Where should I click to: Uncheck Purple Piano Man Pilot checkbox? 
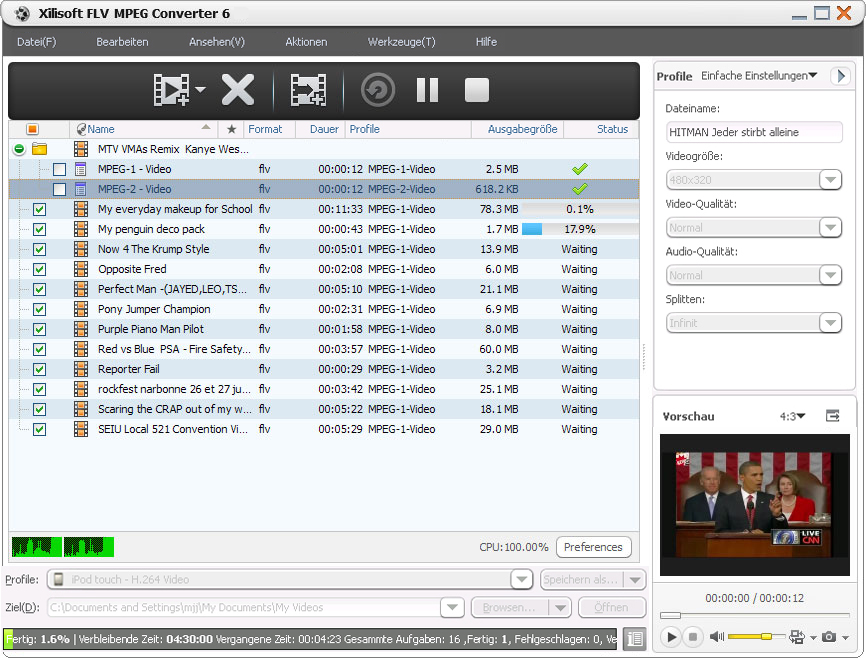(39, 329)
